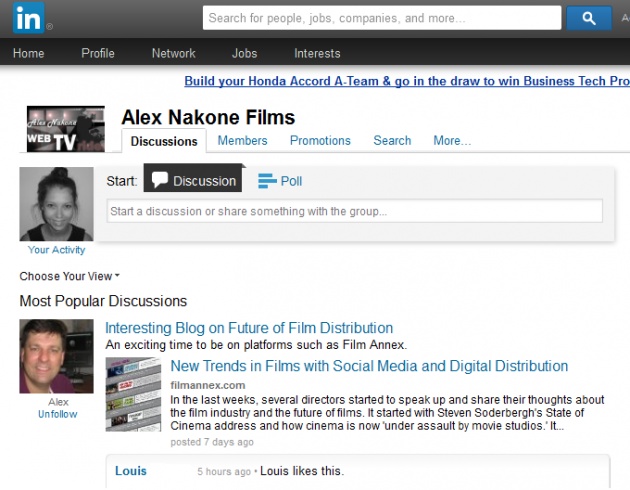Focus the search for people, jobs, companies field
The image size is (630, 490).
coord(382,18)
